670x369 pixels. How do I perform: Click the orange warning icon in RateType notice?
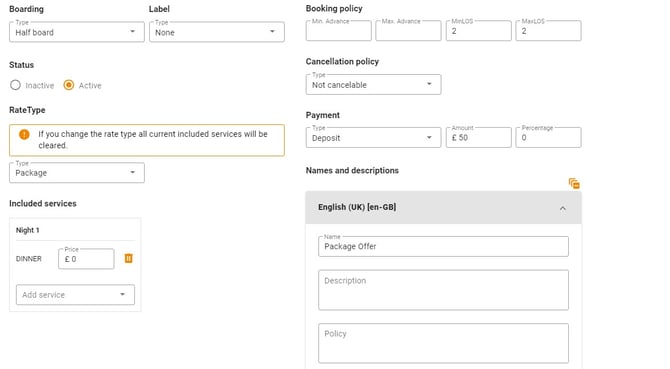(24, 135)
